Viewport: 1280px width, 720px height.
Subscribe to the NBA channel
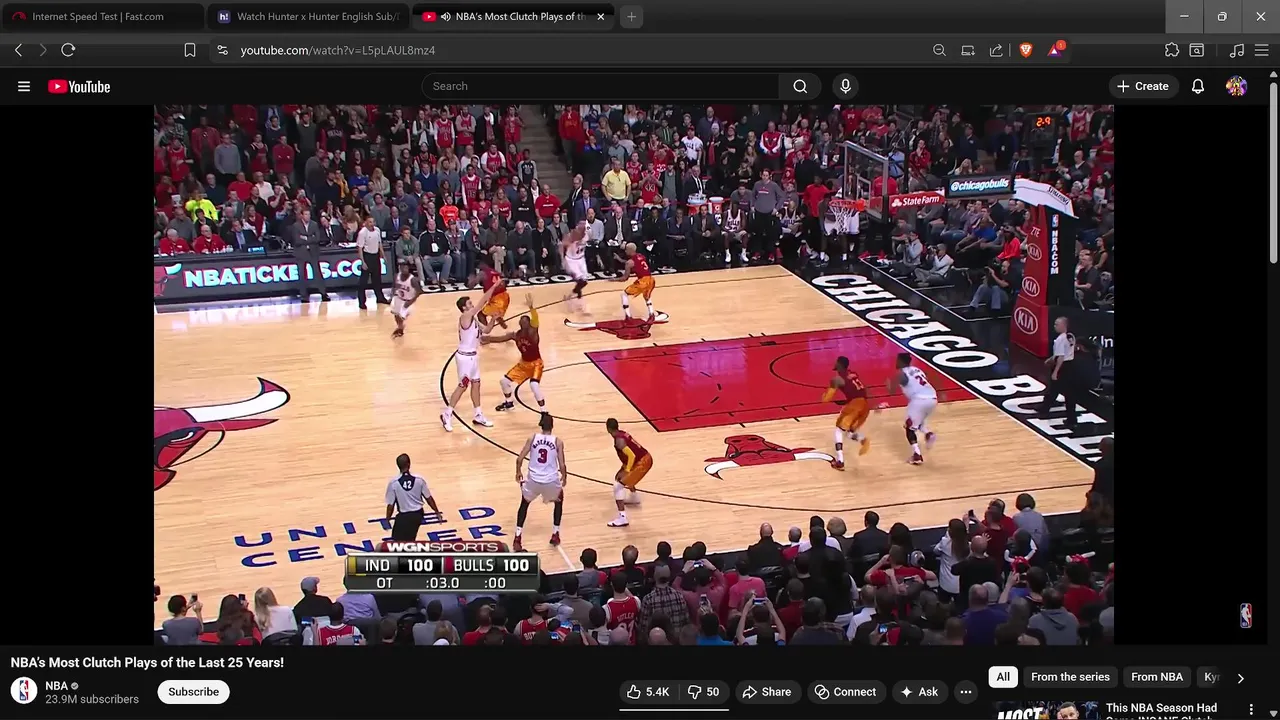point(193,692)
